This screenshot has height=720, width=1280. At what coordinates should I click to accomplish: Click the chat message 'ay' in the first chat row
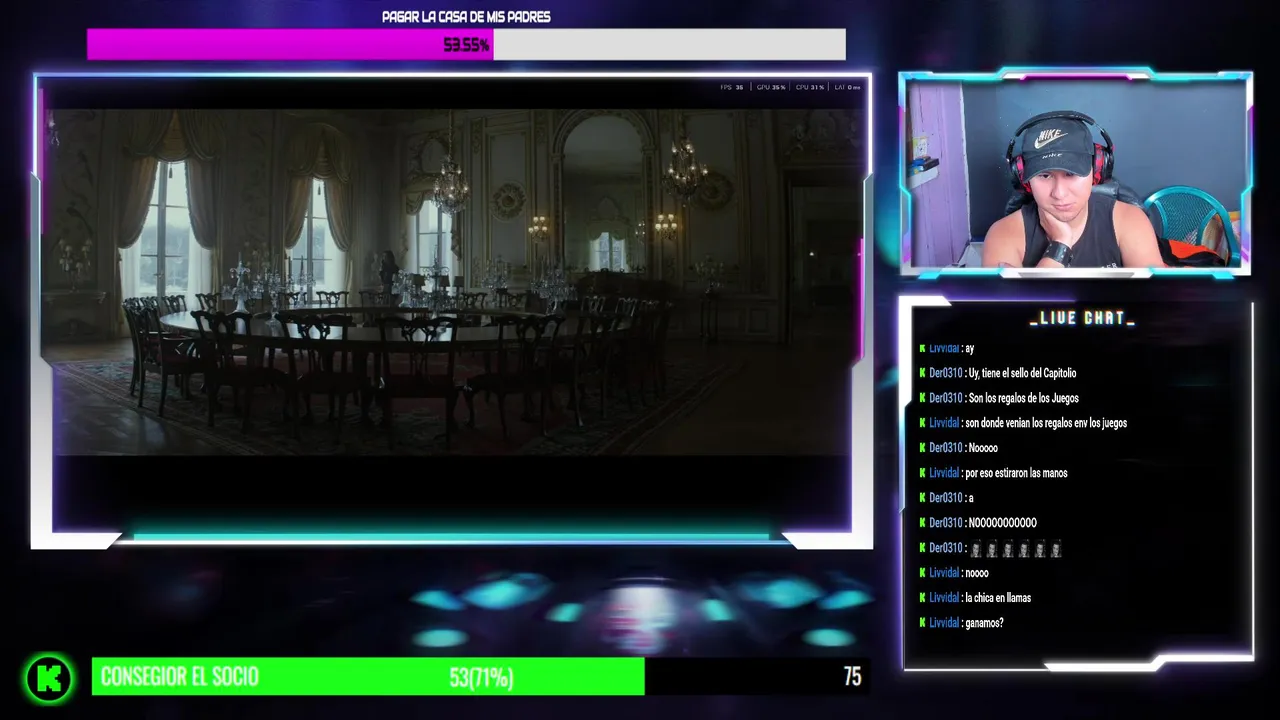point(970,348)
